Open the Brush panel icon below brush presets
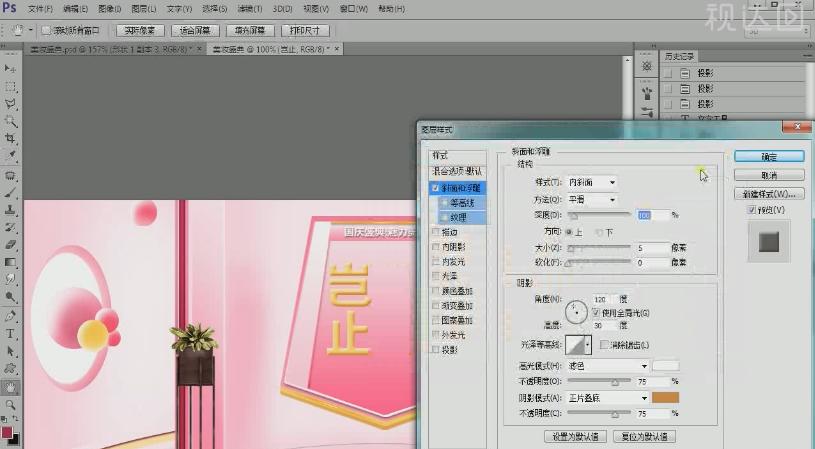This screenshot has height=449, width=815. tap(647, 111)
